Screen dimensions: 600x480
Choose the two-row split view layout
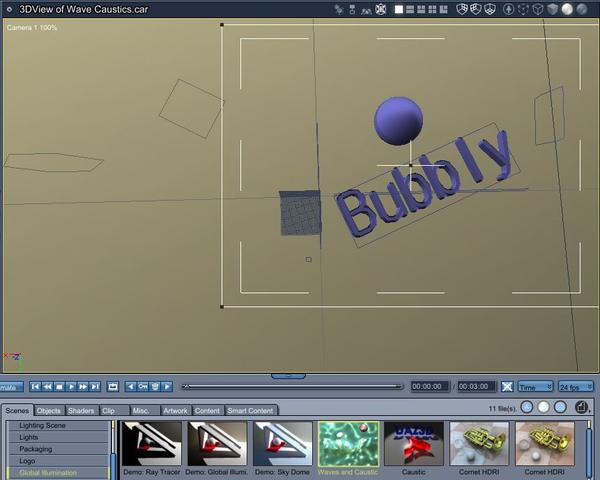[410, 10]
